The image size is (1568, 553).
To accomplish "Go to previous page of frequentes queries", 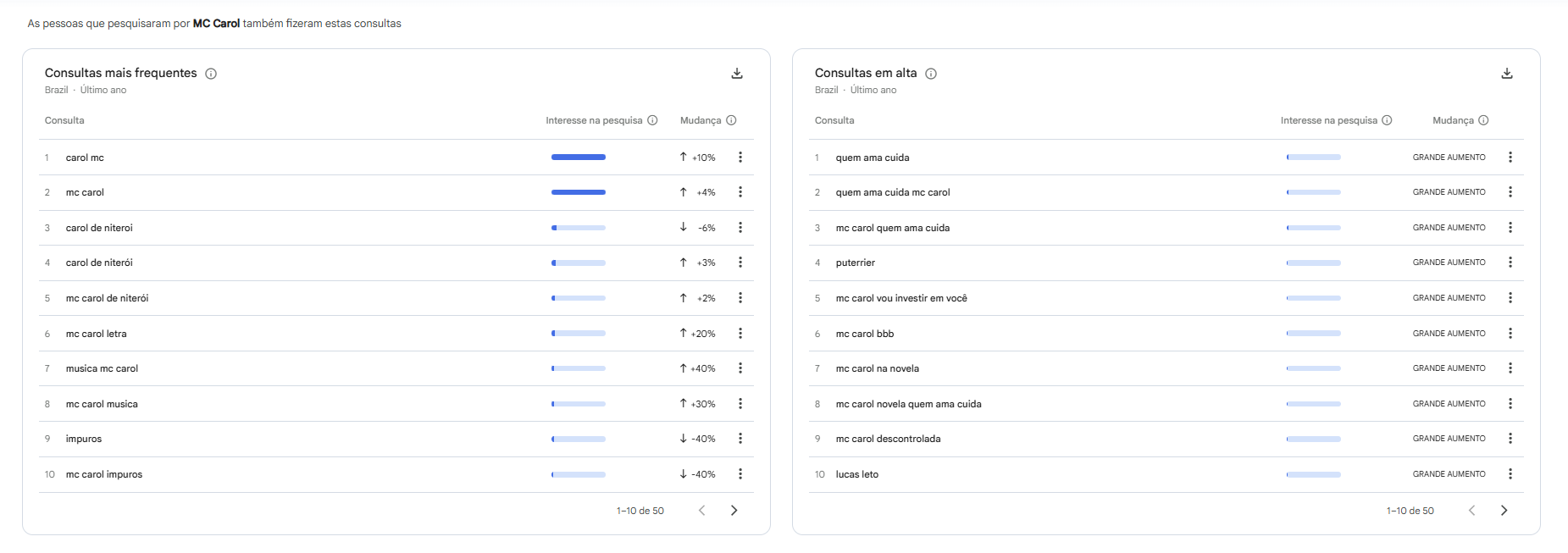I will [x=701, y=511].
